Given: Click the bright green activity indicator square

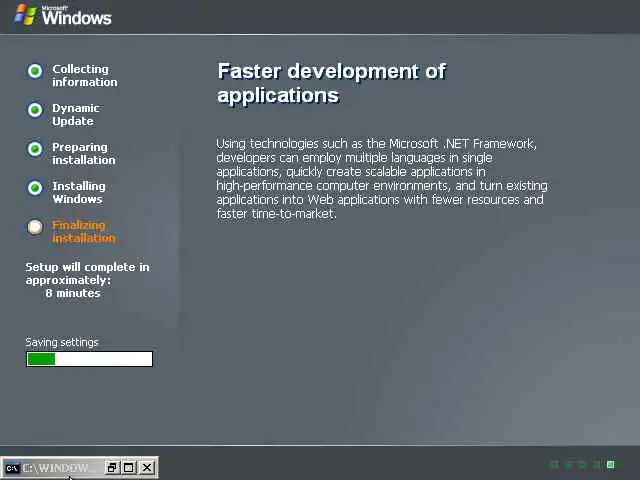Looking at the screenshot, I should coord(611,464).
